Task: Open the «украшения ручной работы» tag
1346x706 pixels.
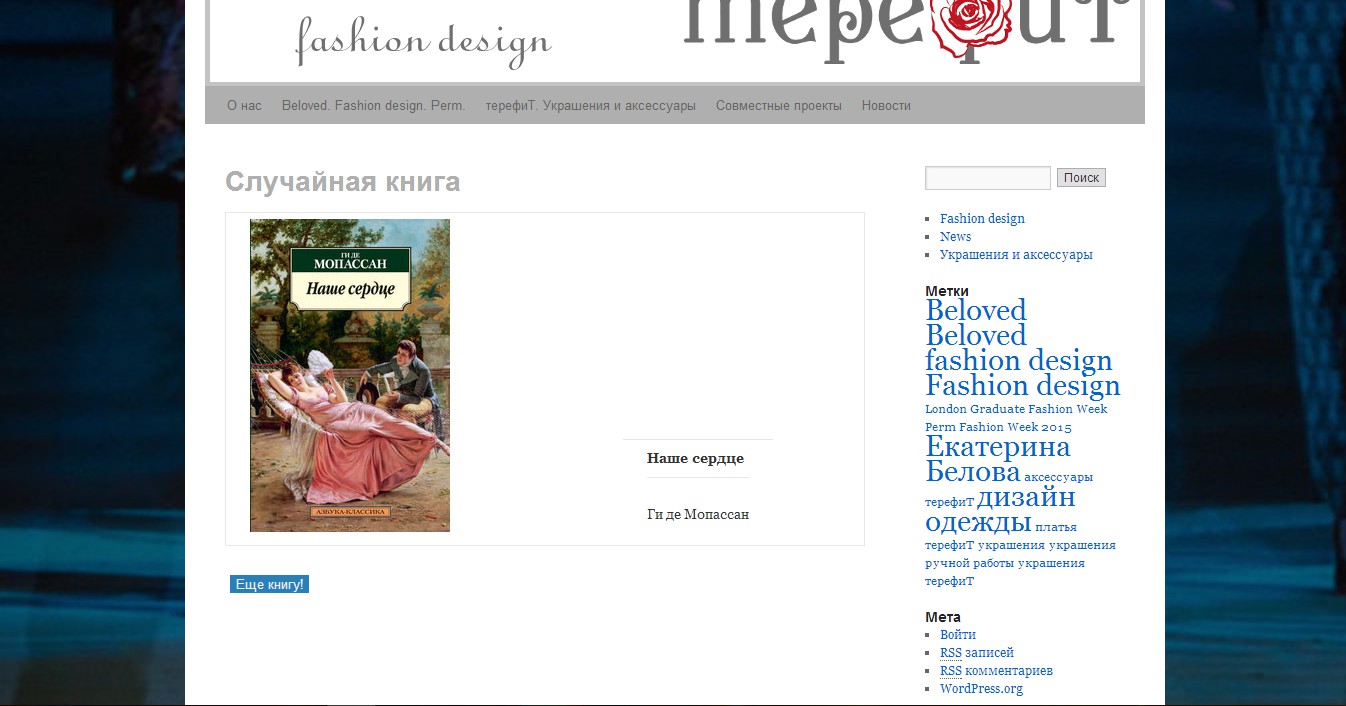Action: [x=1020, y=554]
